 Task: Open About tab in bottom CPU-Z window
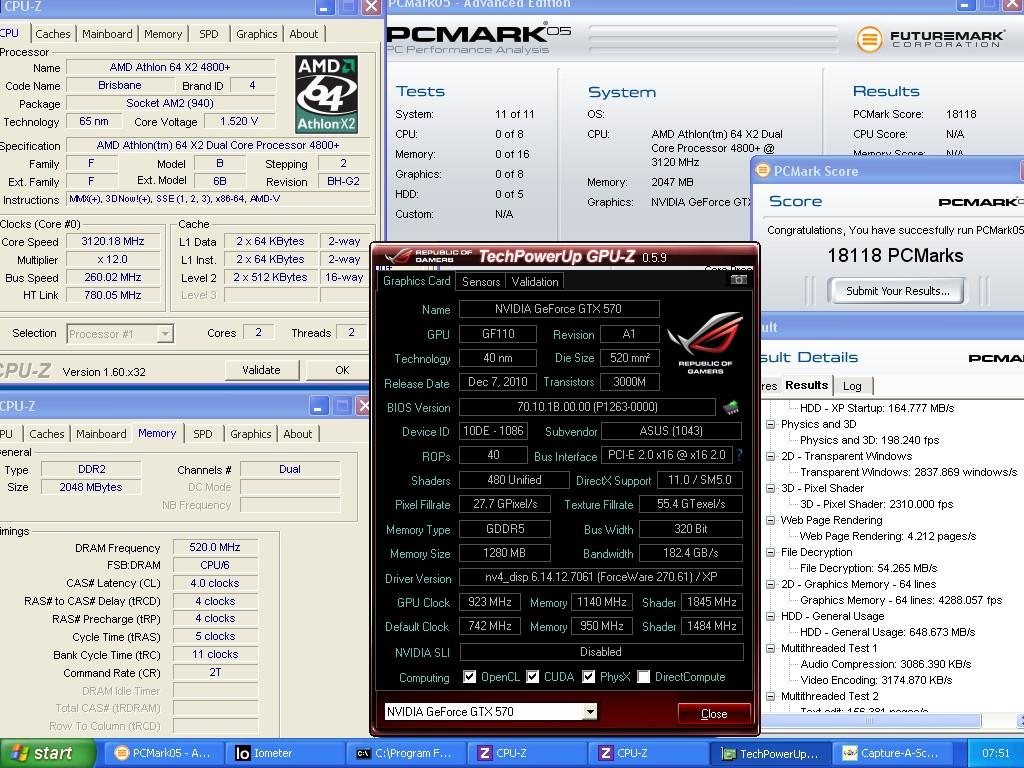[x=297, y=434]
